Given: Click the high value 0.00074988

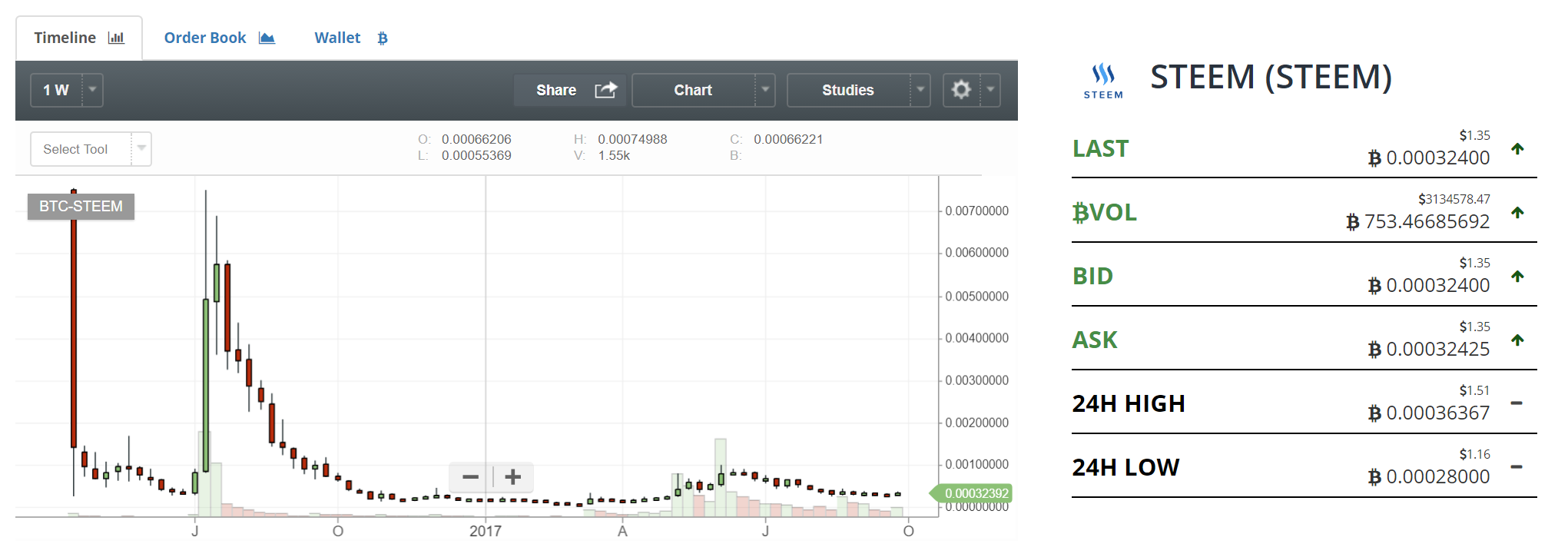Looking at the screenshot, I should pyautogui.click(x=632, y=140).
